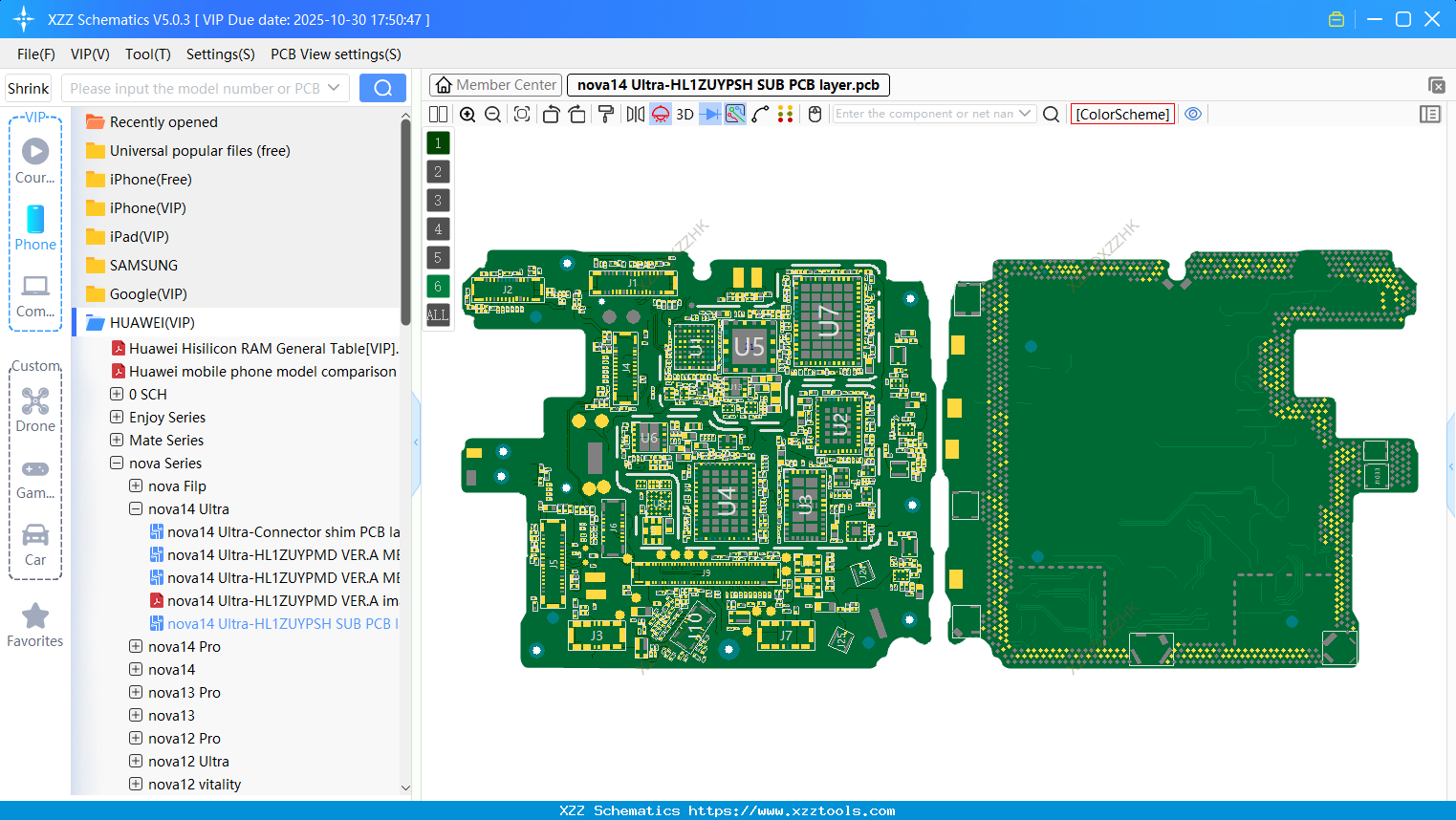The image size is (1456, 820).
Task: Open the component or net name dropdown
Action: pyautogui.click(x=1025, y=114)
